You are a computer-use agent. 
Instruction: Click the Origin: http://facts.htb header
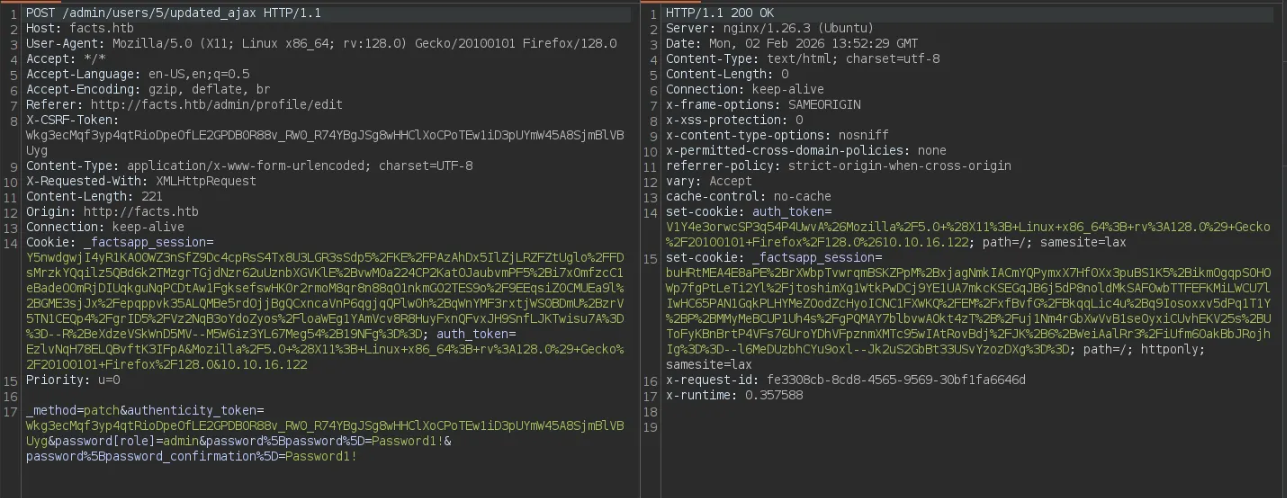pyautogui.click(x=112, y=212)
